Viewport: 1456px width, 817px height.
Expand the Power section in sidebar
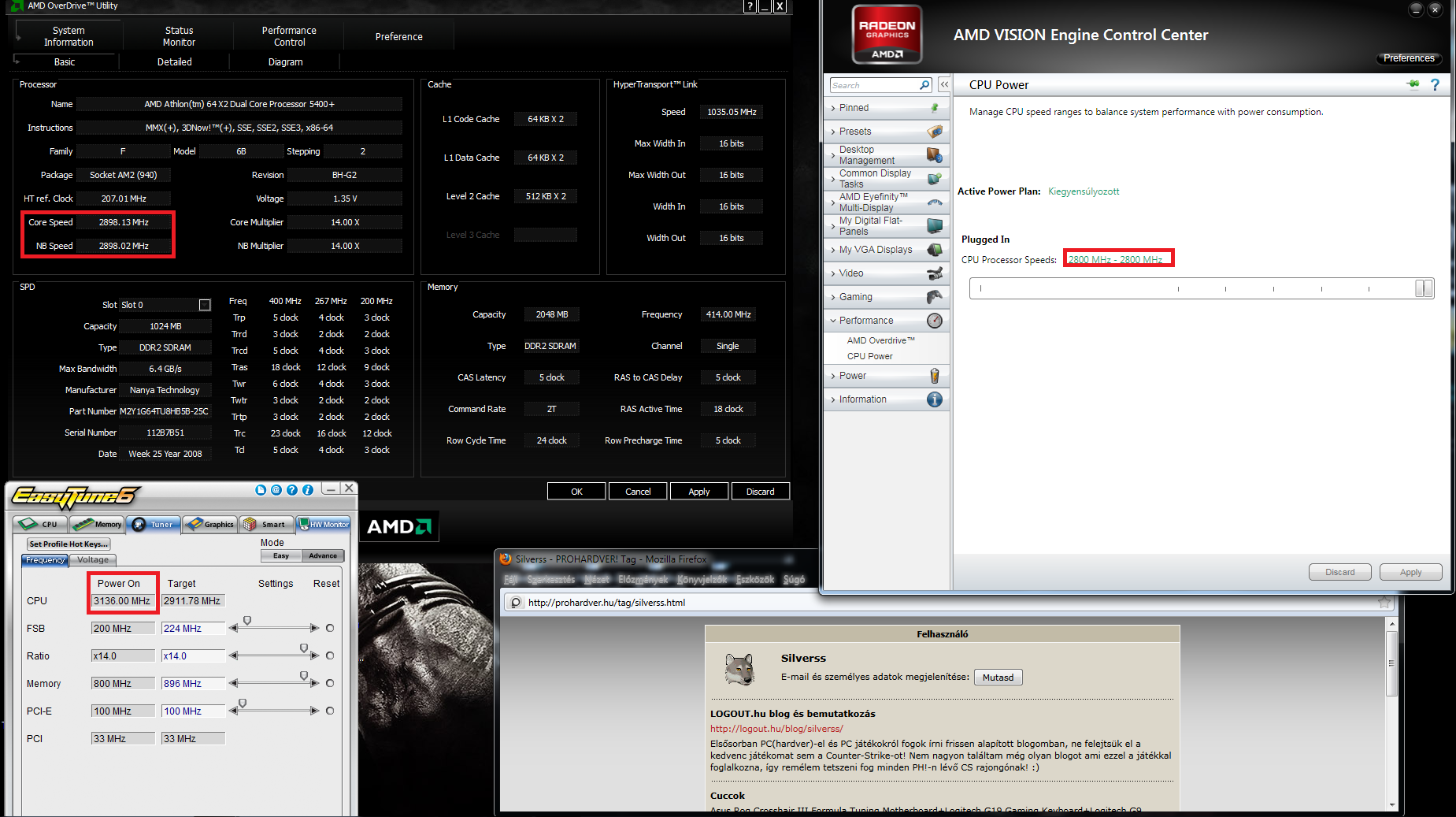tap(886, 376)
